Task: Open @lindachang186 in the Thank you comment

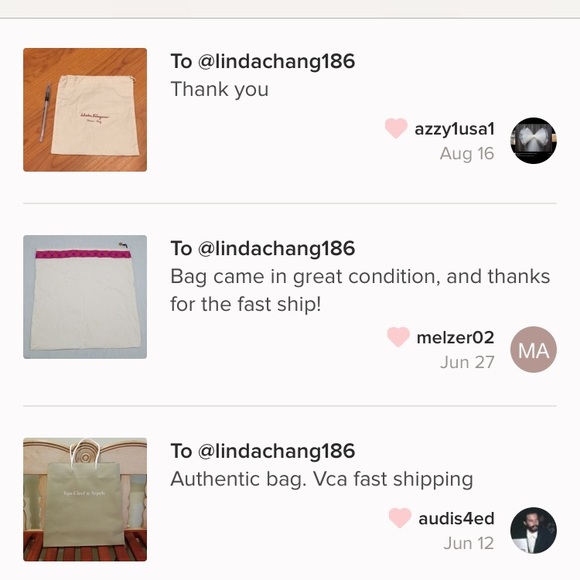Action: coord(276,61)
